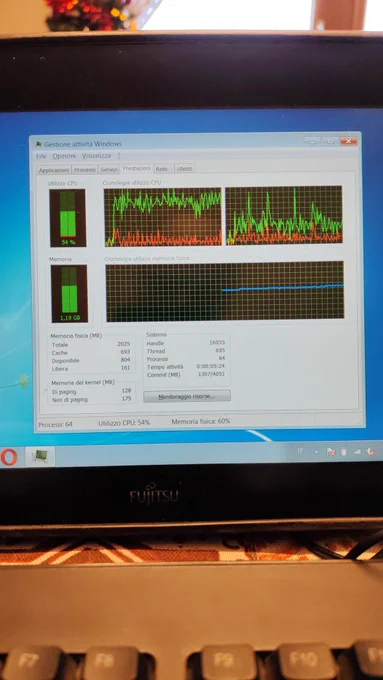Screen dimensions: 383x680
Task: Open the File menu
Action: (41, 156)
